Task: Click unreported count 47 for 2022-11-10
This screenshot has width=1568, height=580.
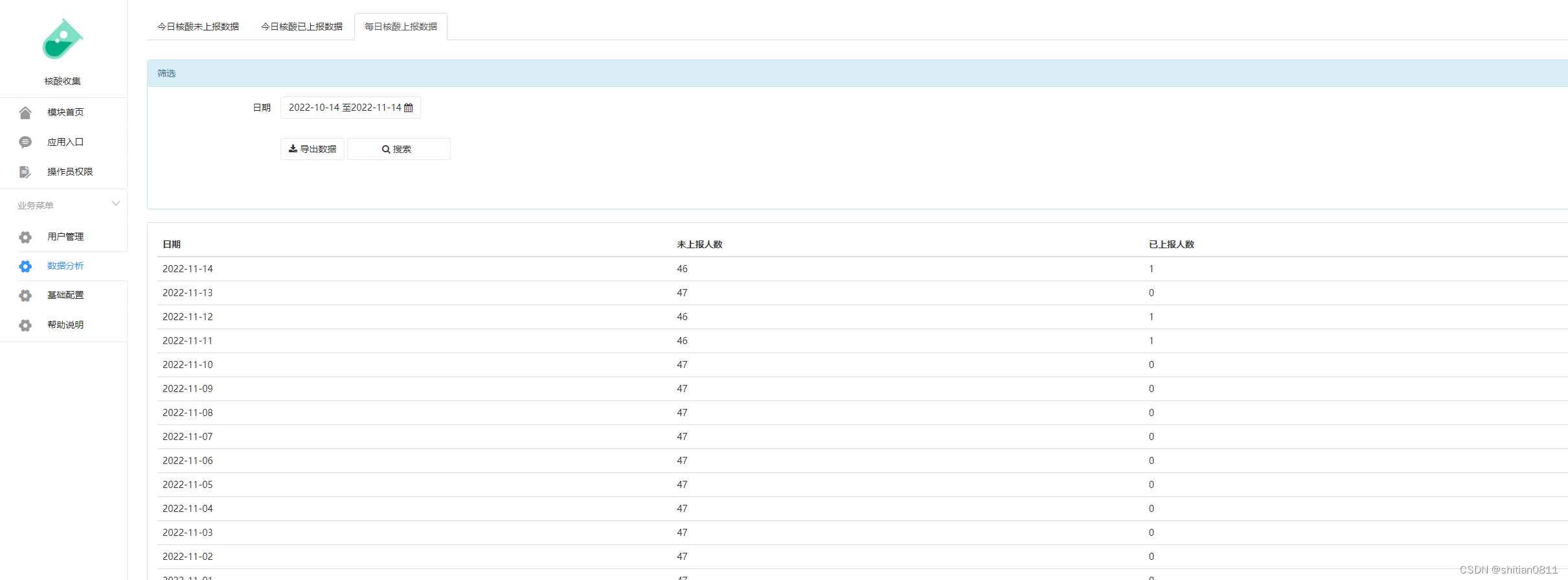Action: pyautogui.click(x=683, y=365)
